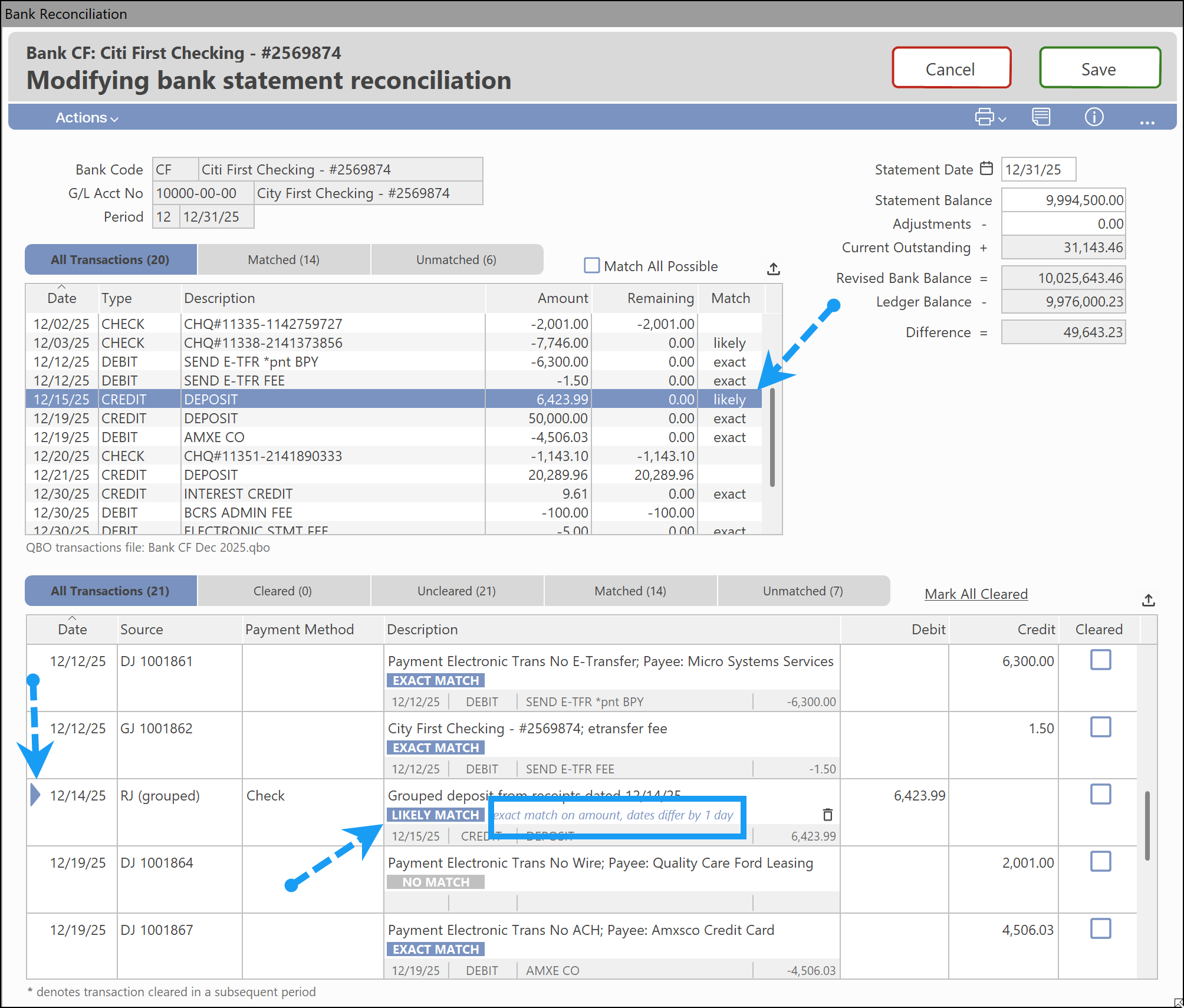Switch to the Uncleared (21) tab
The height and width of the screenshot is (1008, 1184).
(456, 591)
